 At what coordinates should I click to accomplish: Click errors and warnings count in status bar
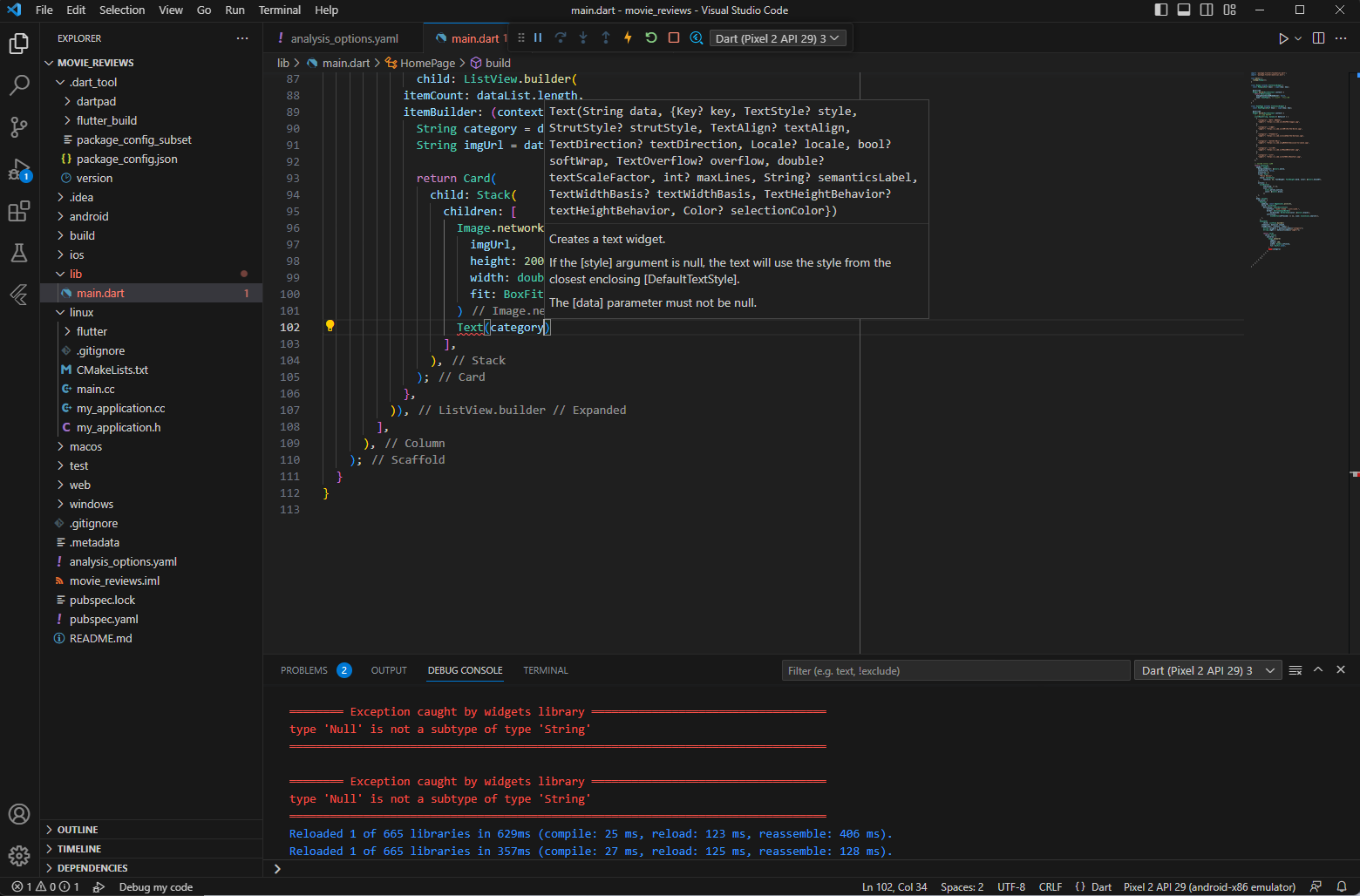coord(46,886)
